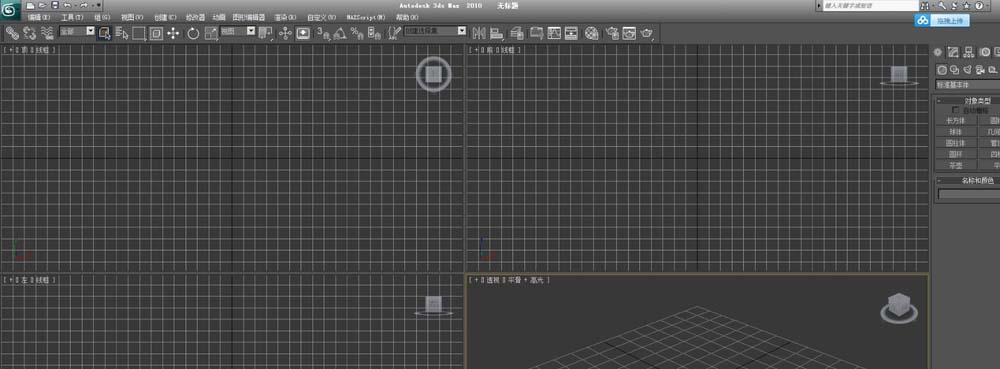Click the keyword search input field
This screenshot has height=369, width=1000.
pos(871,6)
